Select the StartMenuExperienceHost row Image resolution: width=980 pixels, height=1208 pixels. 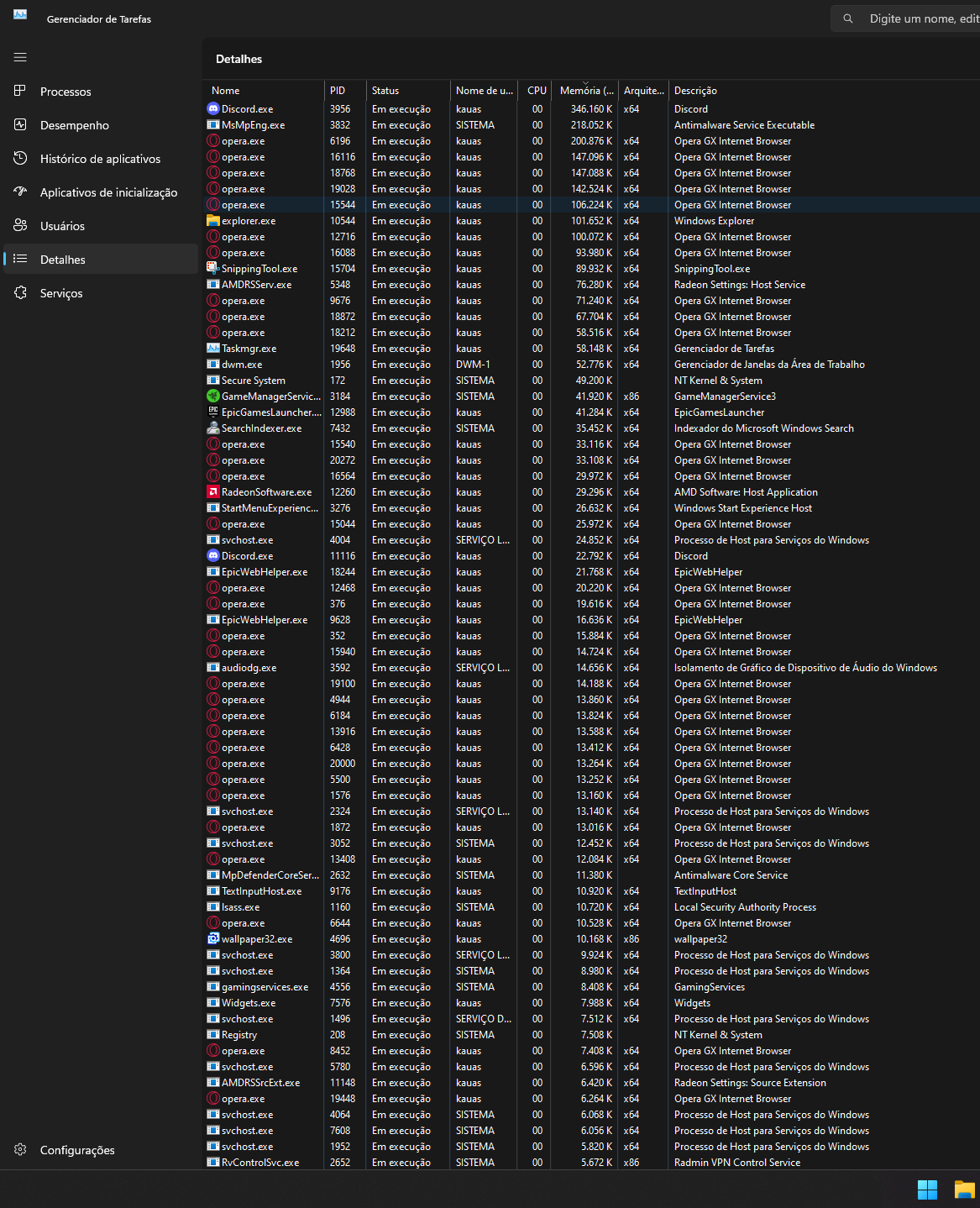[x=592, y=507]
